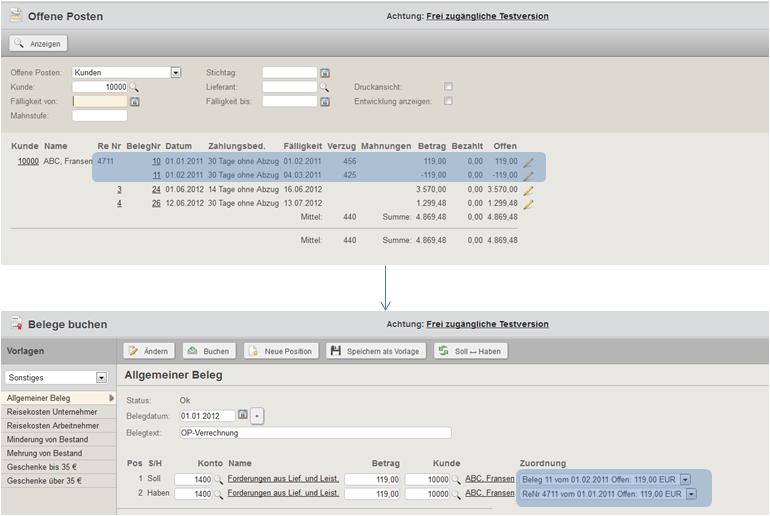Open the Belegdatum calendar picker
The image size is (770, 516).
pyautogui.click(x=242, y=415)
